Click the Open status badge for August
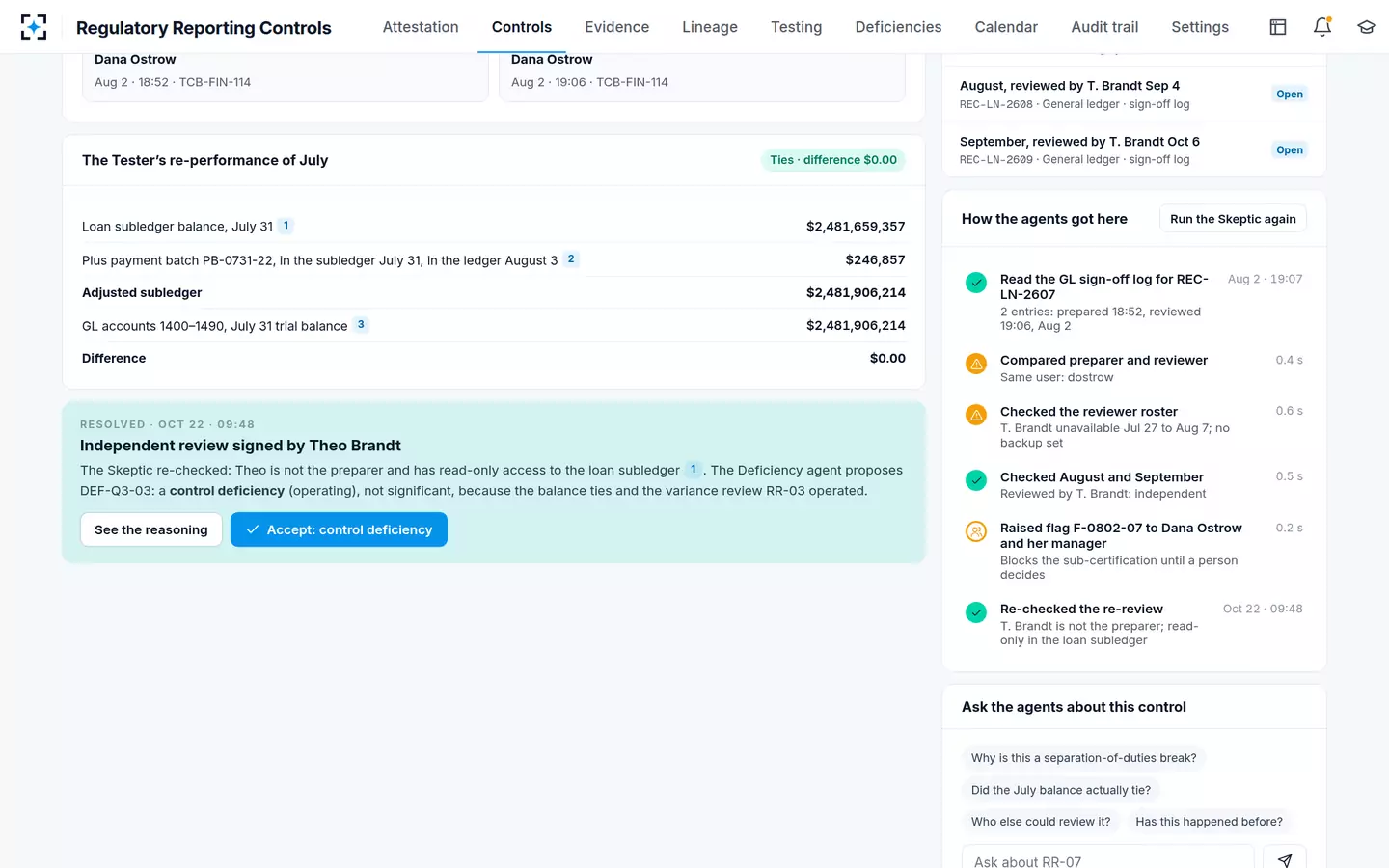 point(1290,95)
